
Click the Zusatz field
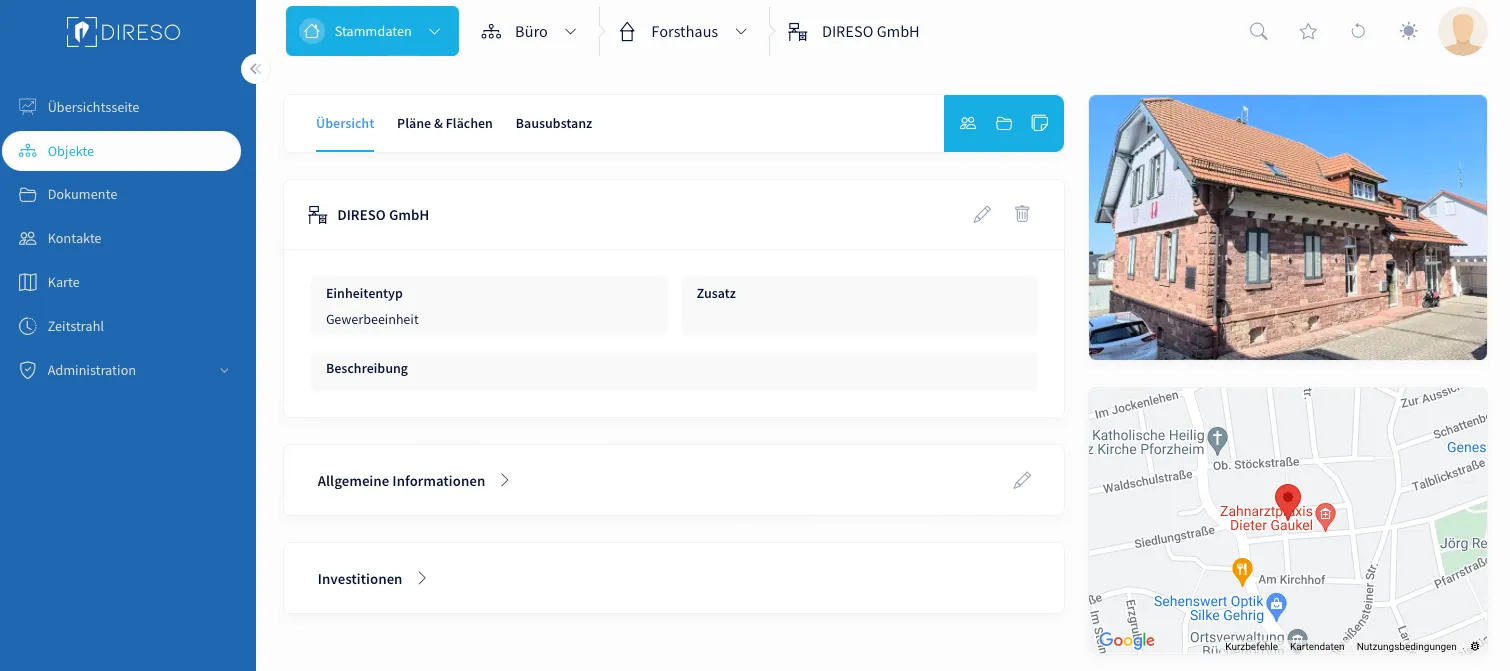pyautogui.click(x=860, y=306)
